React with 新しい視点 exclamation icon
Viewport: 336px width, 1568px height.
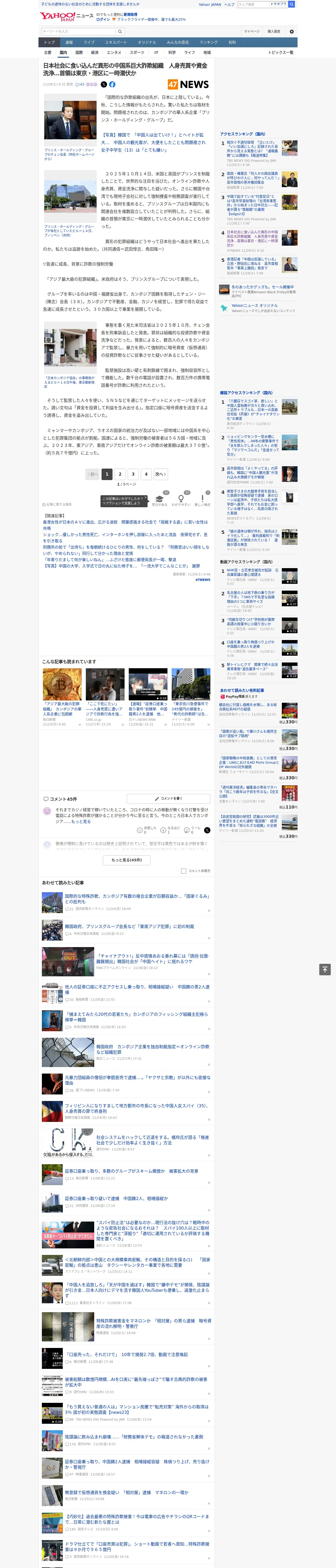203,499
